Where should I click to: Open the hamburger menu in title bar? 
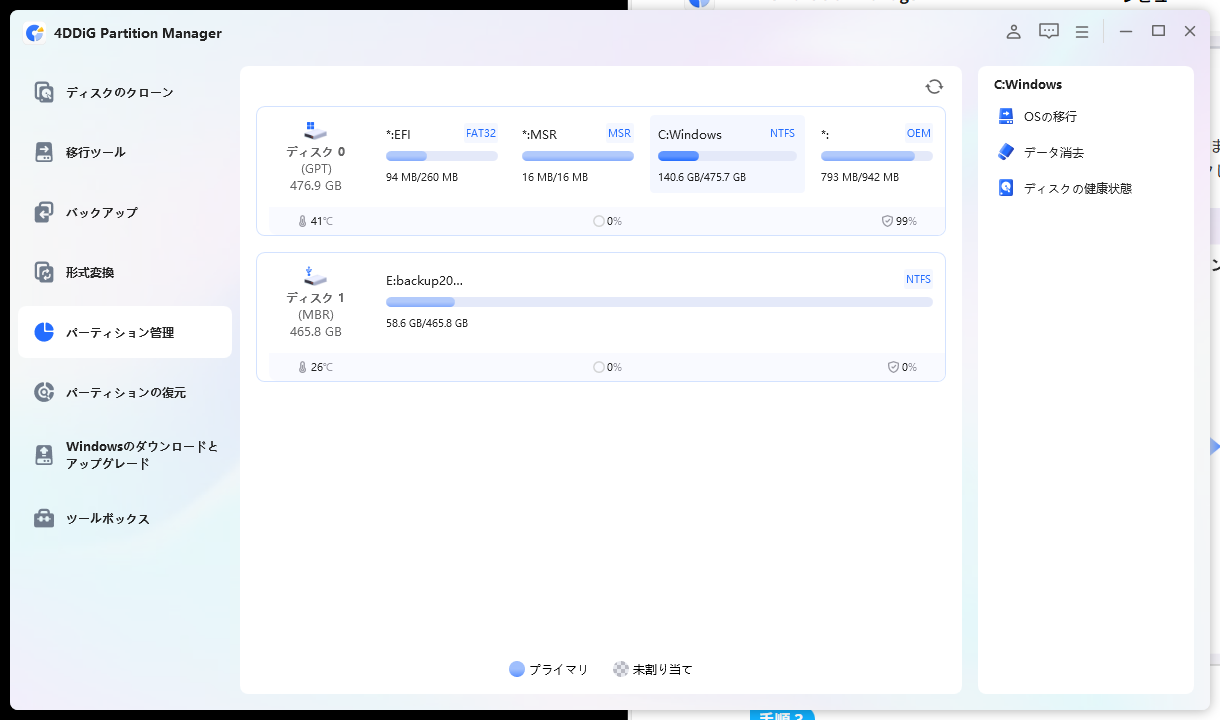pyautogui.click(x=1082, y=32)
